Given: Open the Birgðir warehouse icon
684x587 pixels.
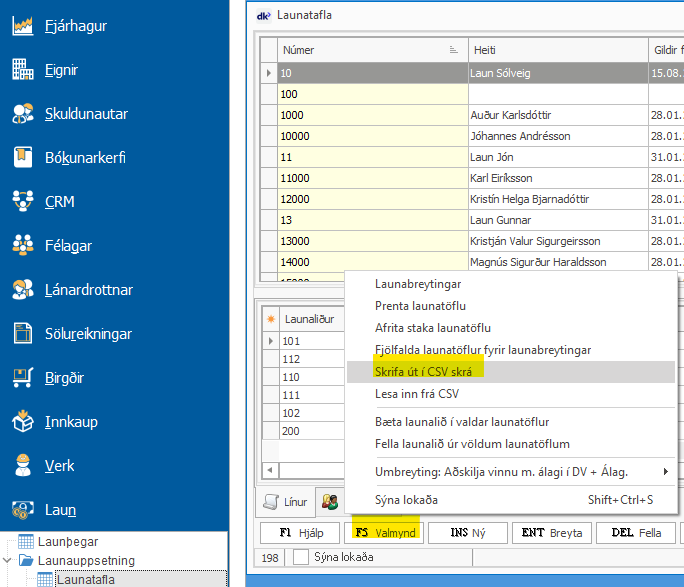Looking at the screenshot, I should 23,378.
